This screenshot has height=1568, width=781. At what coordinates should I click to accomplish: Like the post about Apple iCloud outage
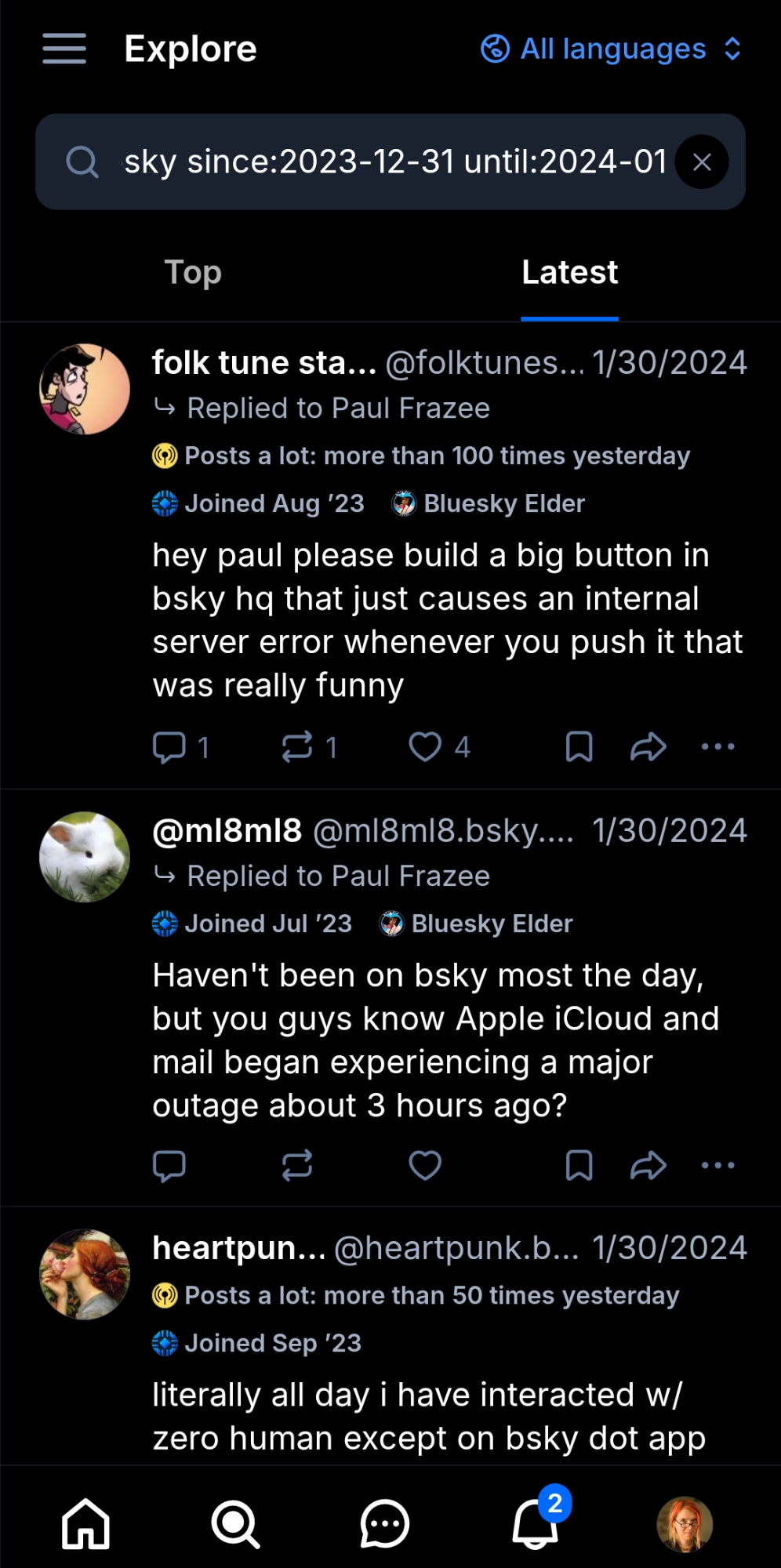point(426,1166)
